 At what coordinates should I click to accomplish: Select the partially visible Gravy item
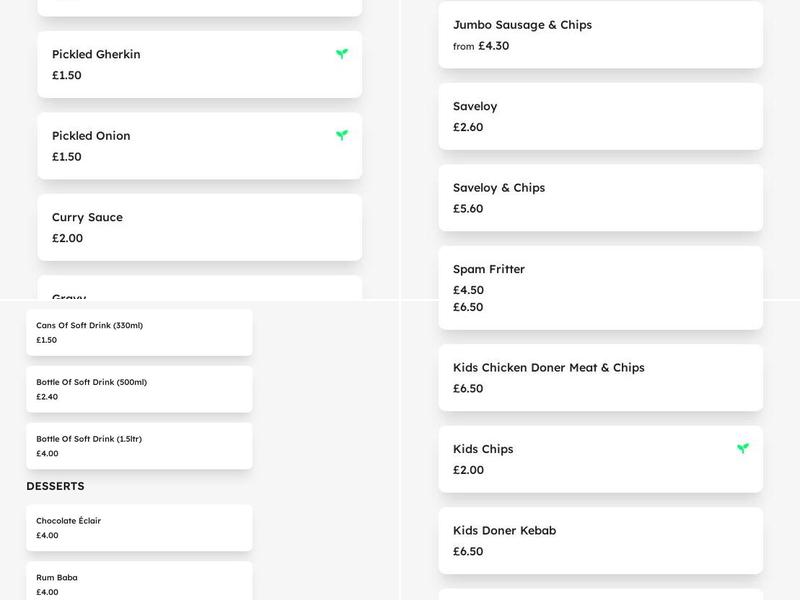(x=200, y=290)
